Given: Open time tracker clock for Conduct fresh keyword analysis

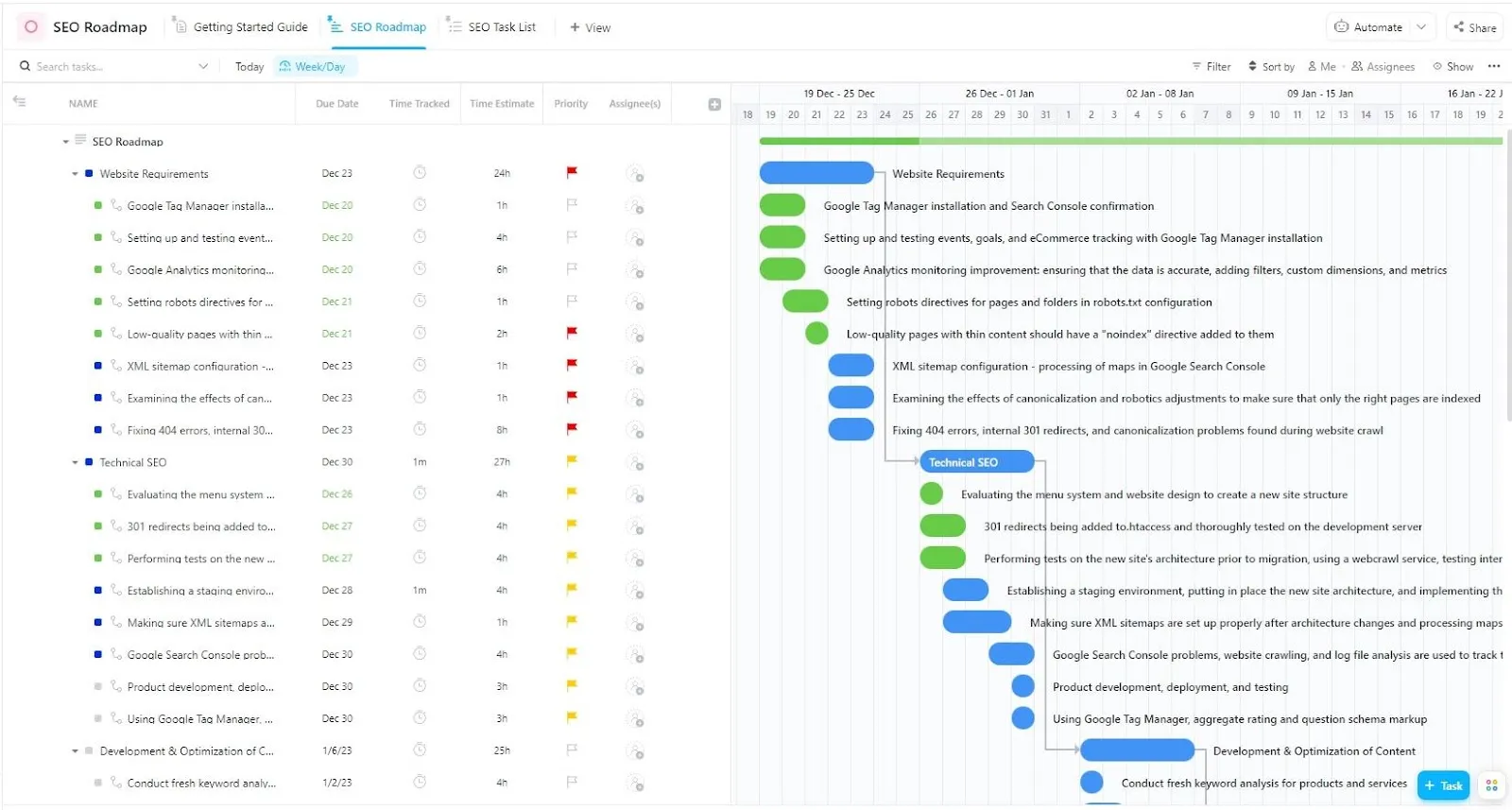Looking at the screenshot, I should pos(420,782).
